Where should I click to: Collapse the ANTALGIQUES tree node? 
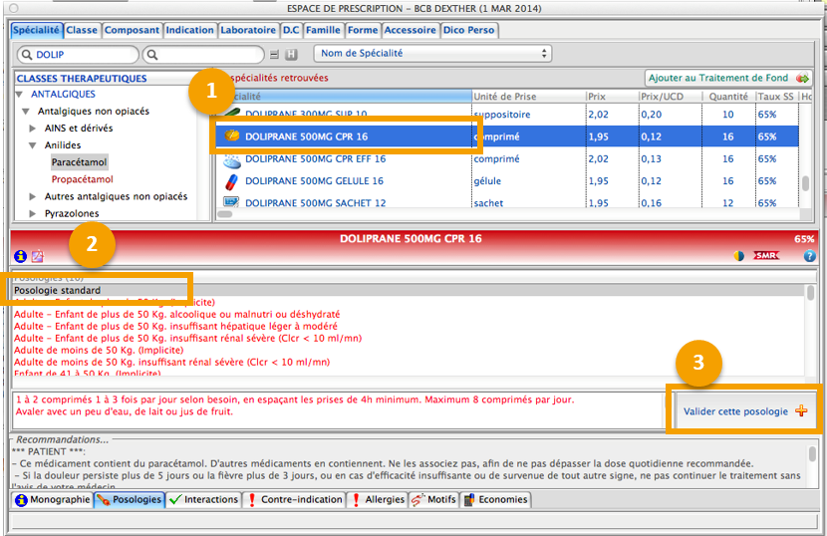22,94
